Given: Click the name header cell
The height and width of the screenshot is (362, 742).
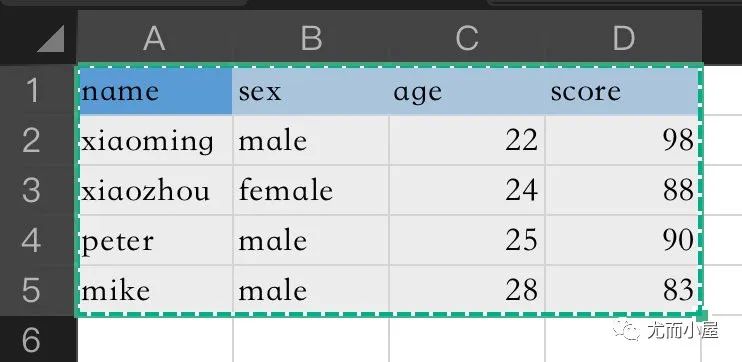Looking at the screenshot, I should (155, 91).
